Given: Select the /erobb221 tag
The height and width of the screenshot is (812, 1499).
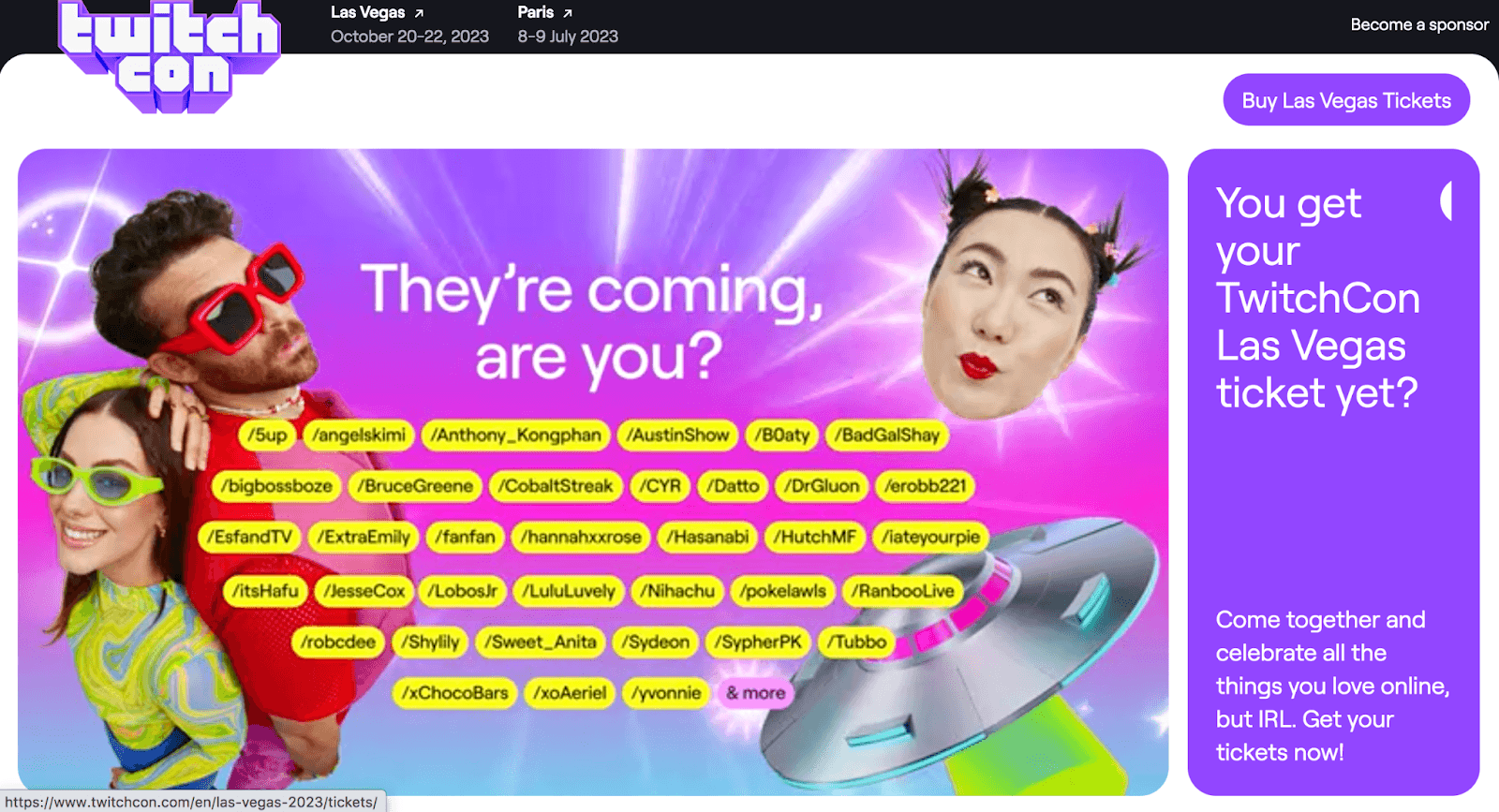Looking at the screenshot, I should 926,486.
